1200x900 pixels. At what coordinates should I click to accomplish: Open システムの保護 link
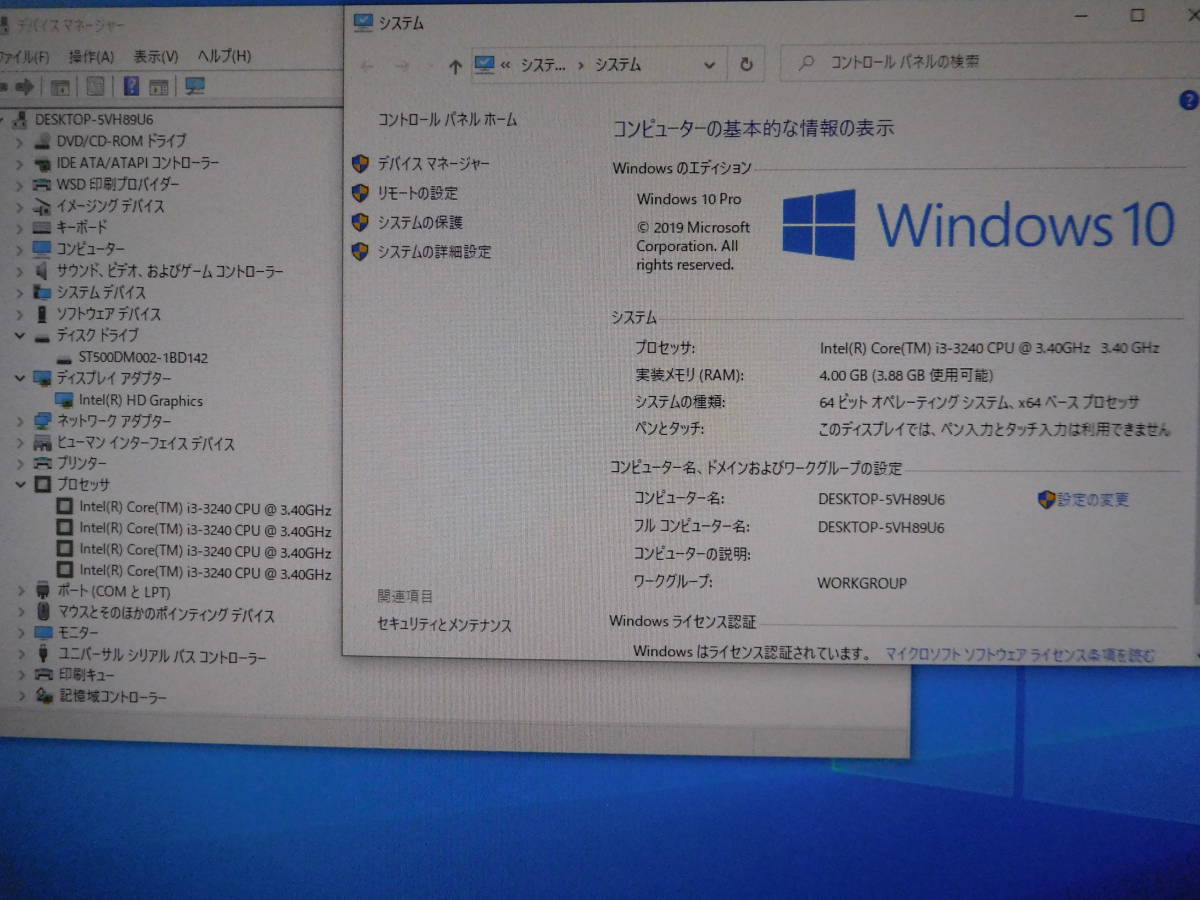420,222
